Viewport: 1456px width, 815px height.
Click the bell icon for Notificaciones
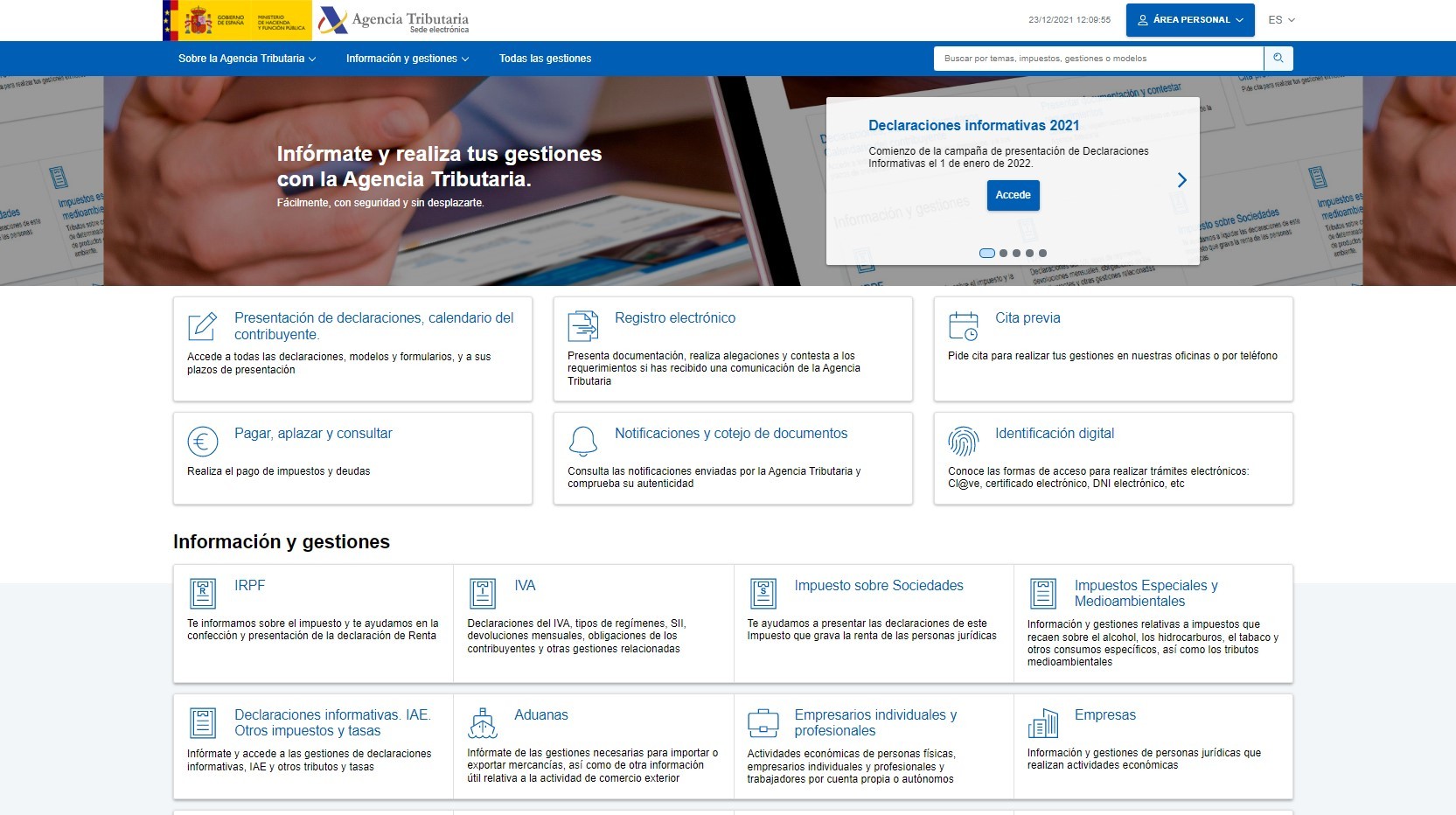pos(583,442)
